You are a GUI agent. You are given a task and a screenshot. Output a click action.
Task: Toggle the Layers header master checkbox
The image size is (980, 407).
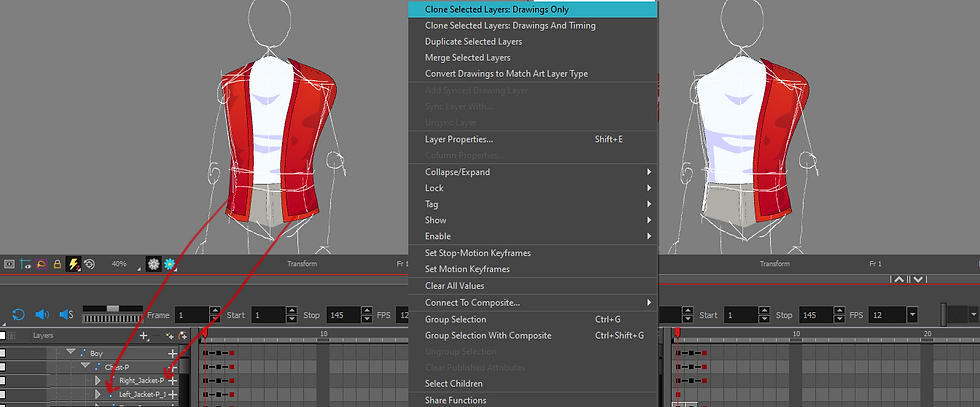pyautogui.click(x=3, y=336)
